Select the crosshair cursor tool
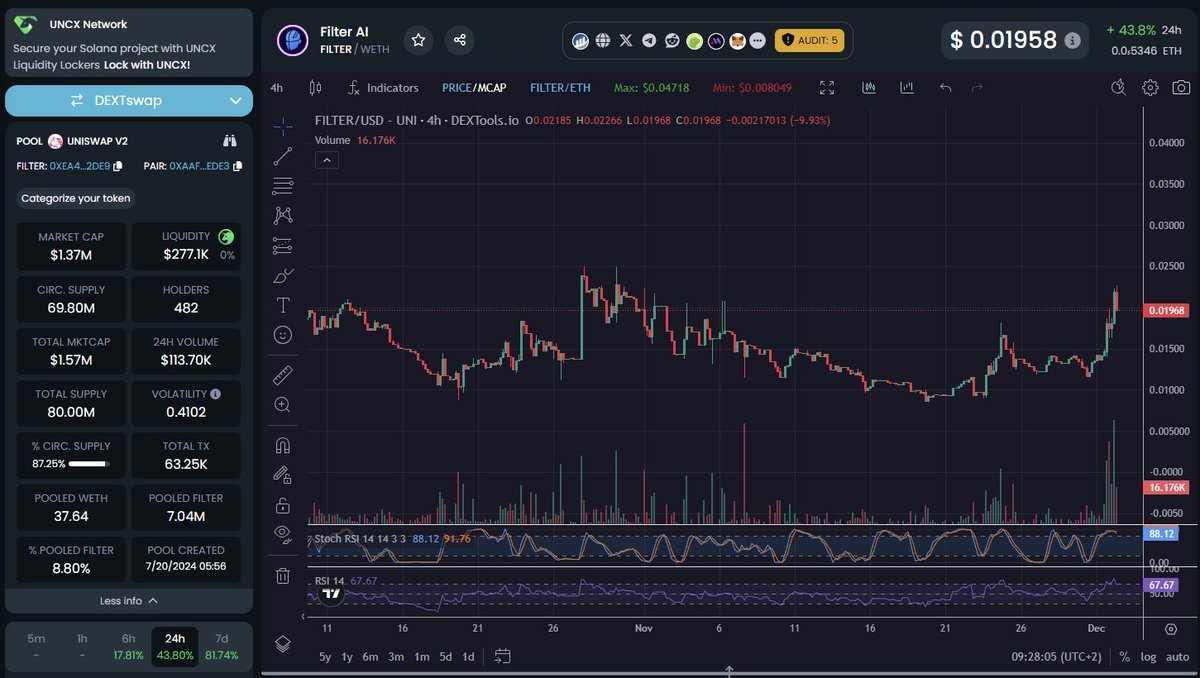 point(283,126)
